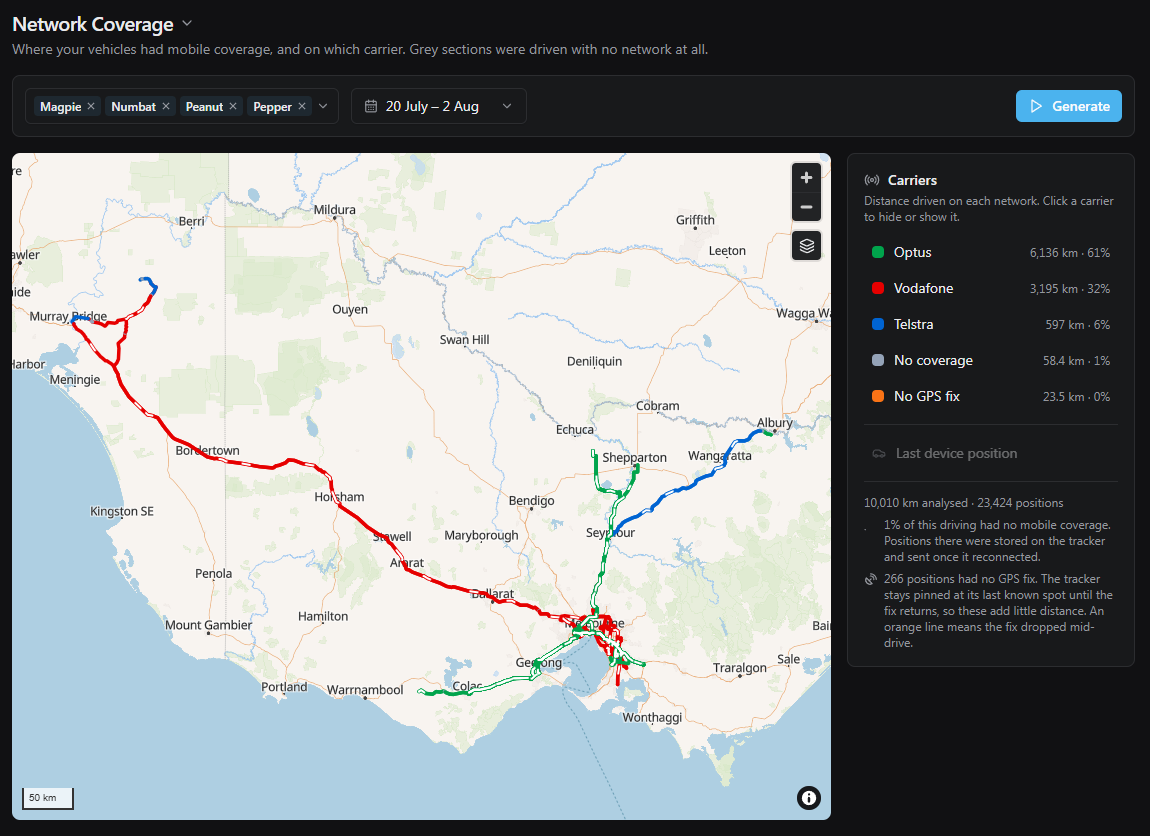The width and height of the screenshot is (1150, 836).
Task: Click the blue Telstra color swatch
Action: pos(877,324)
